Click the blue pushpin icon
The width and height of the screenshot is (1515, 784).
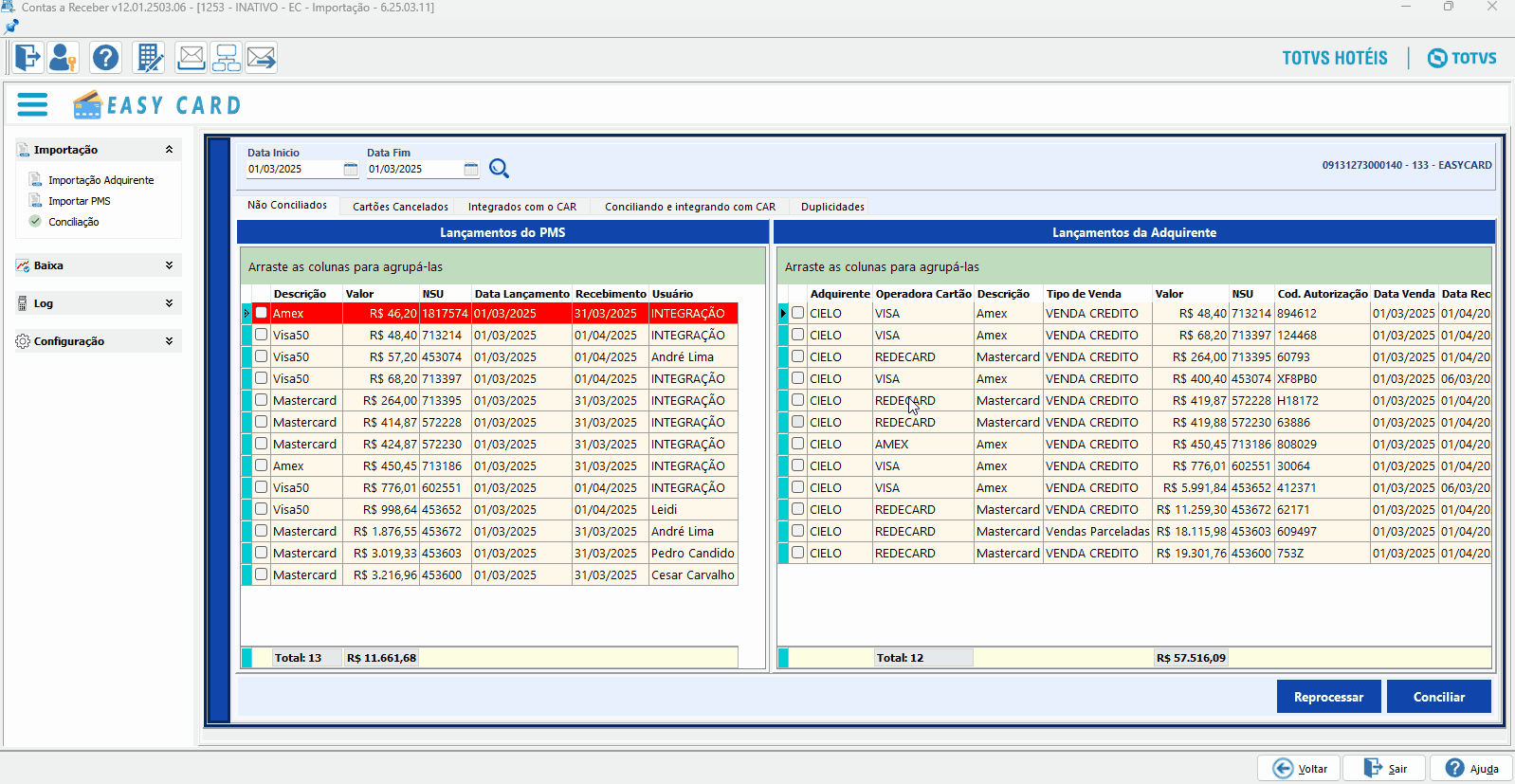point(11,27)
